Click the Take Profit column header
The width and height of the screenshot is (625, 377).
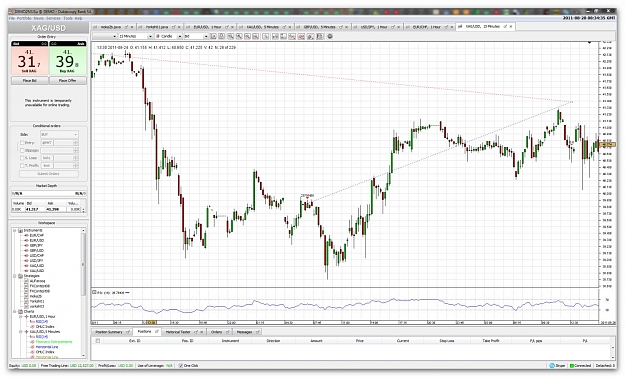click(x=491, y=341)
